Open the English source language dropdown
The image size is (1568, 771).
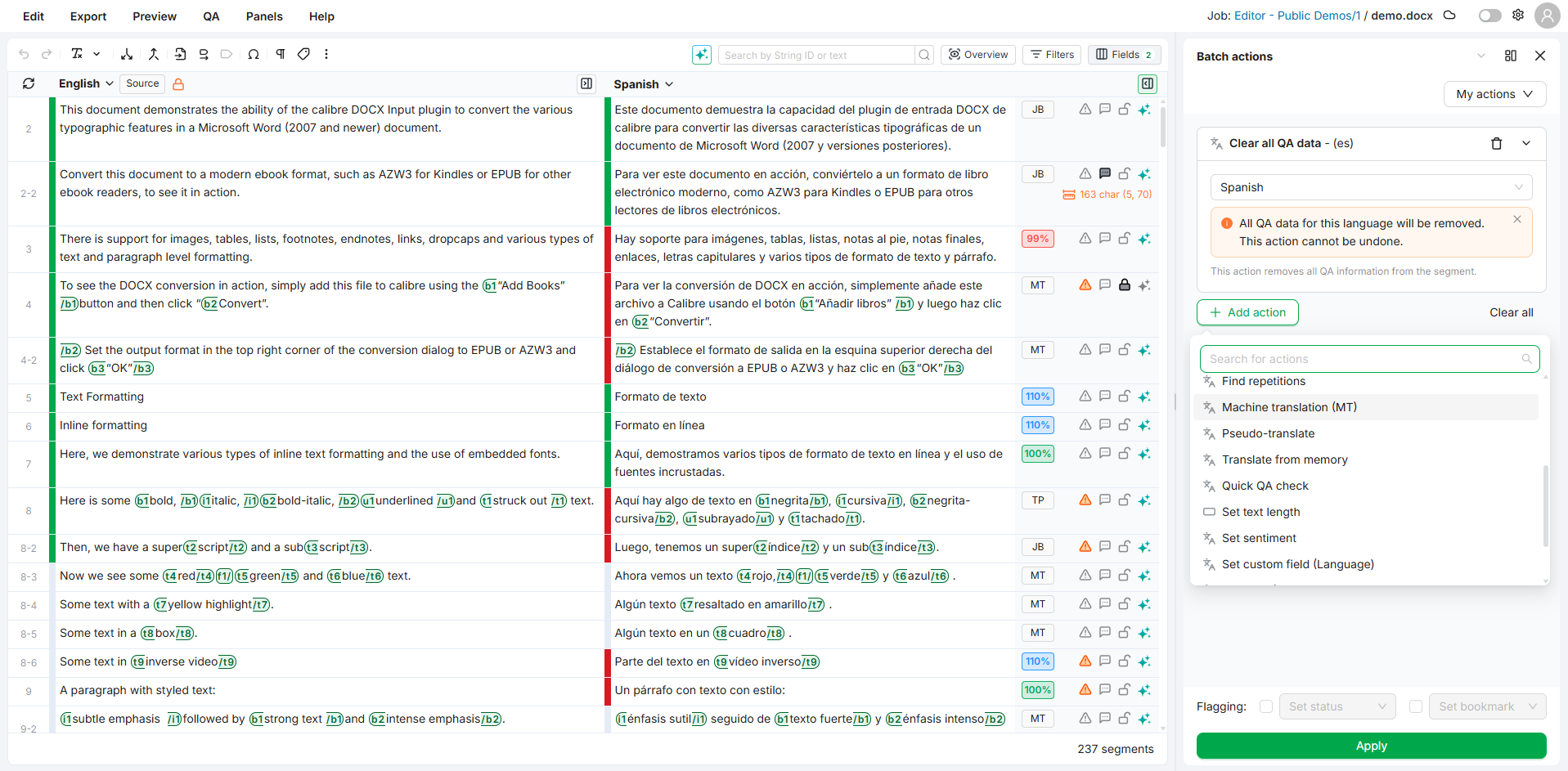(86, 83)
